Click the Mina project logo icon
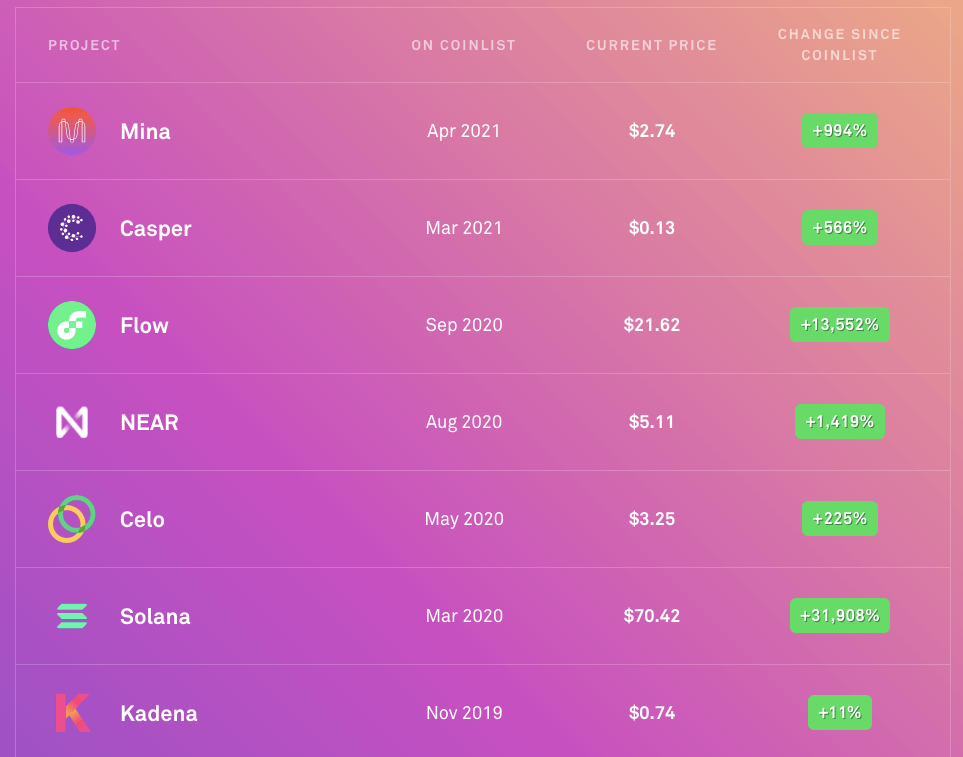Image resolution: width=963 pixels, height=757 pixels. point(72,131)
